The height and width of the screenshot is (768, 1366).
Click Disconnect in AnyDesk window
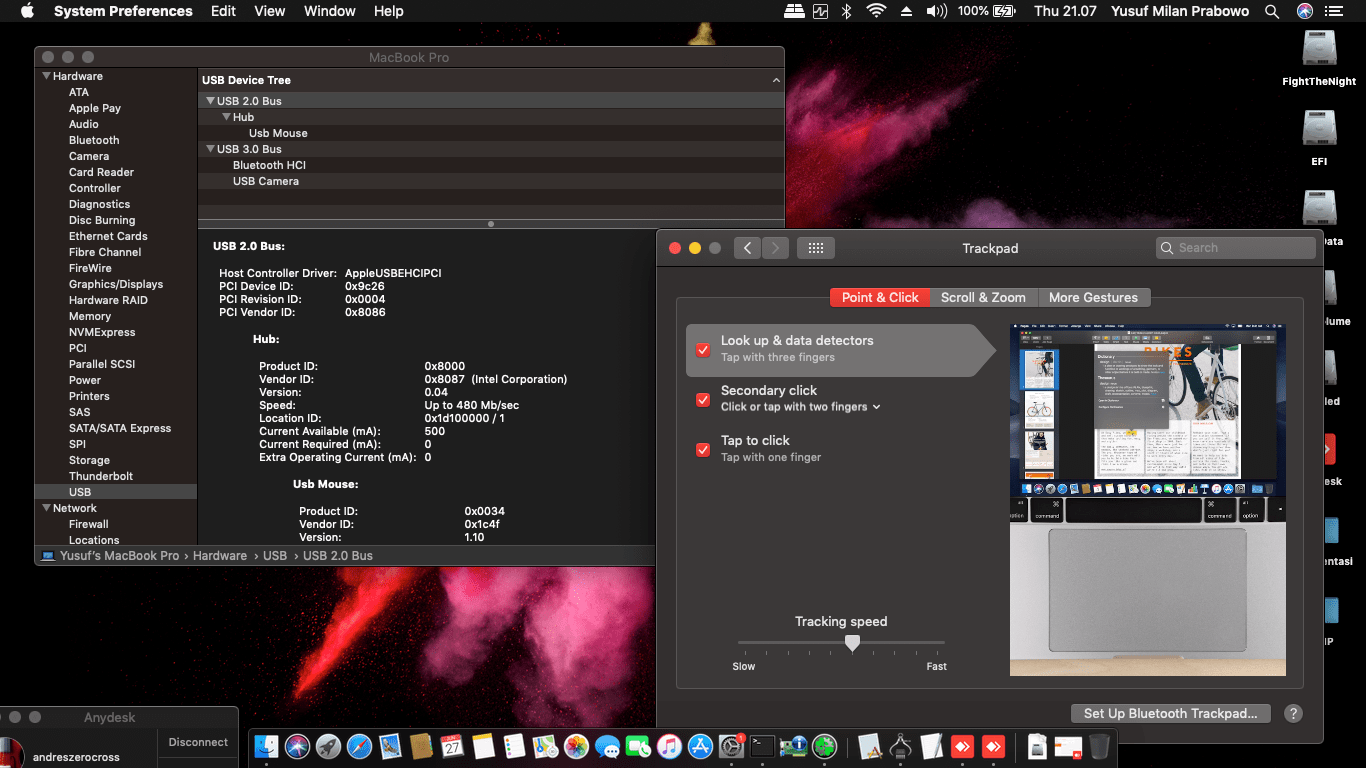(x=198, y=742)
